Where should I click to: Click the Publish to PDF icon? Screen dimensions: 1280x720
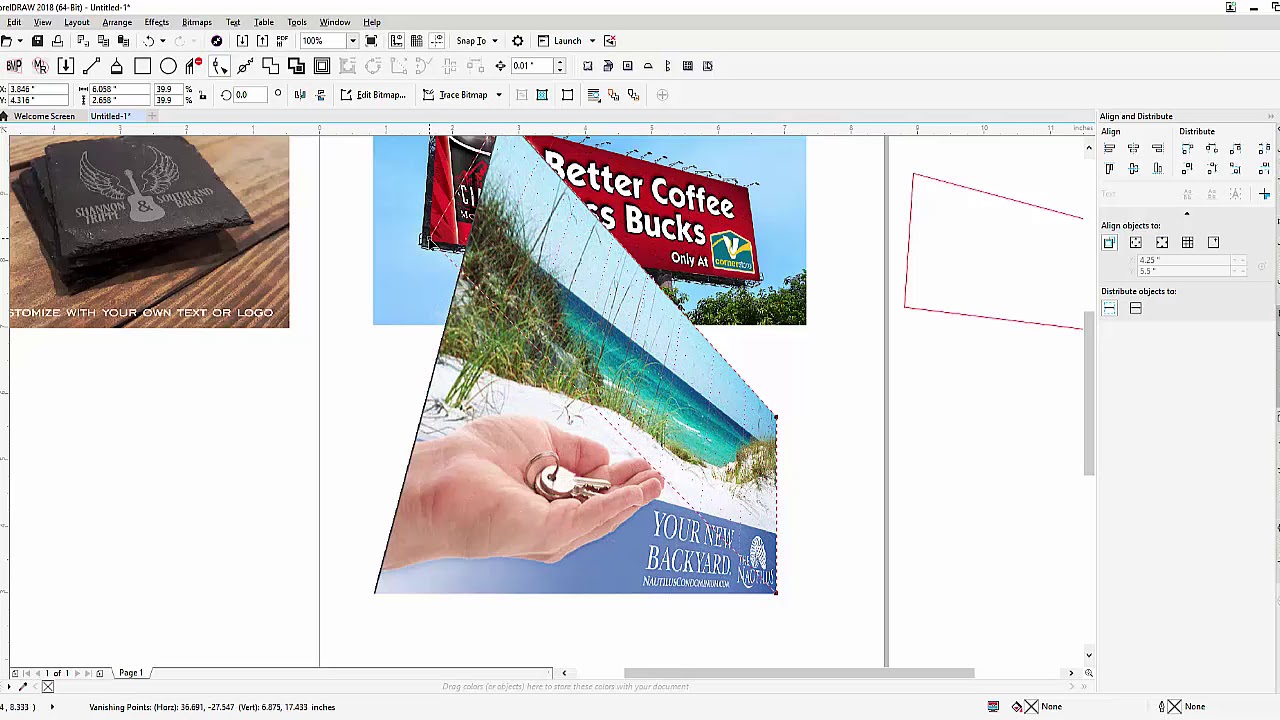point(282,41)
